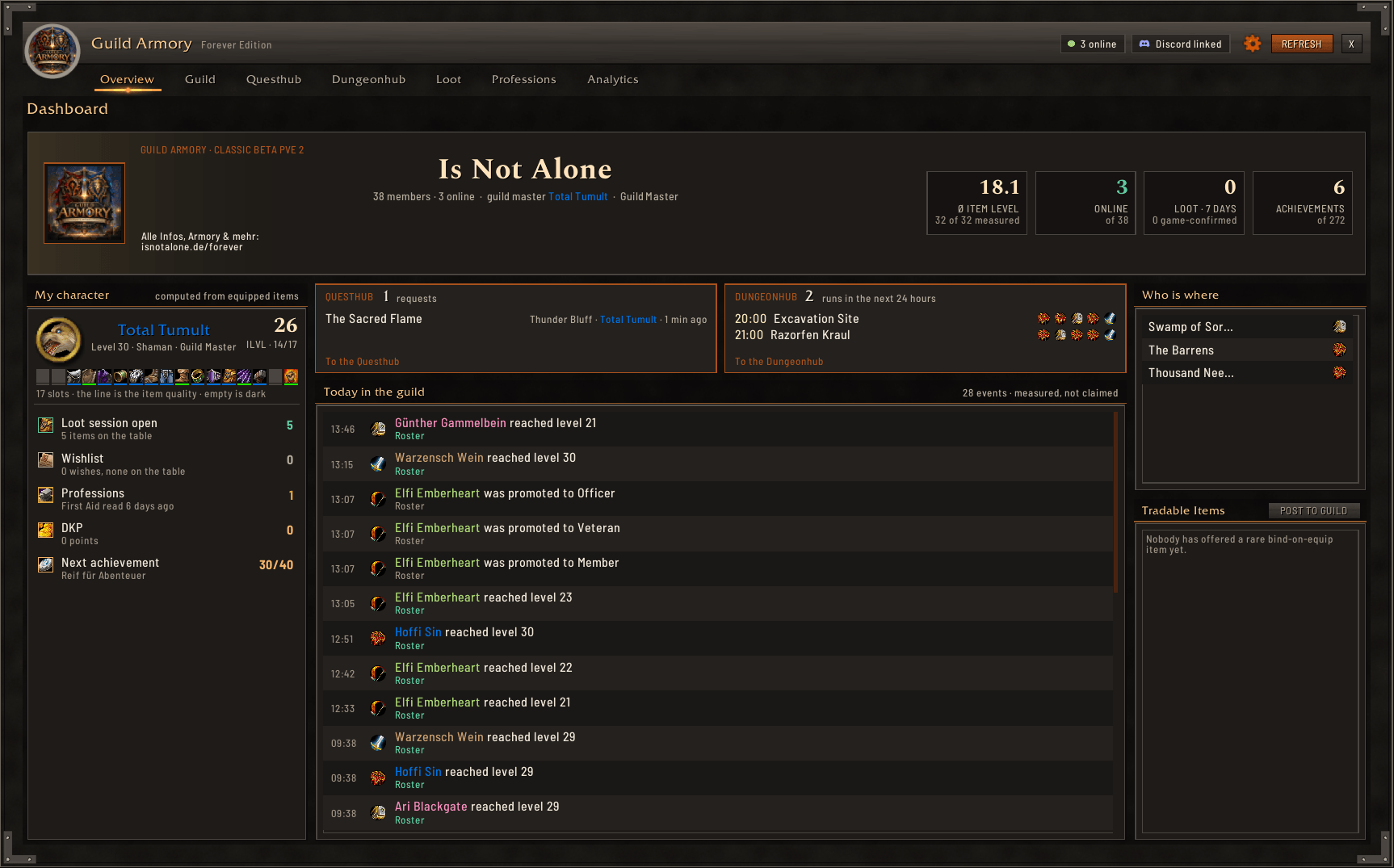
Task: Open the Professions tab
Action: 523,79
